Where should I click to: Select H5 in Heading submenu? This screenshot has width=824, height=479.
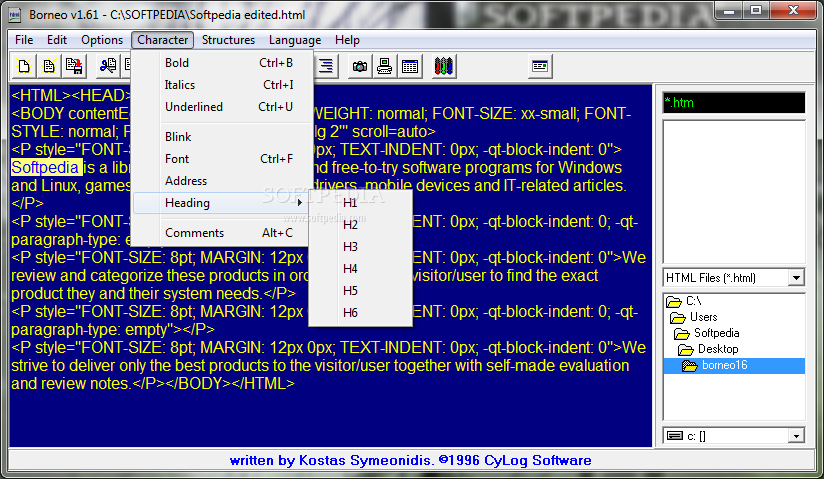point(360,291)
